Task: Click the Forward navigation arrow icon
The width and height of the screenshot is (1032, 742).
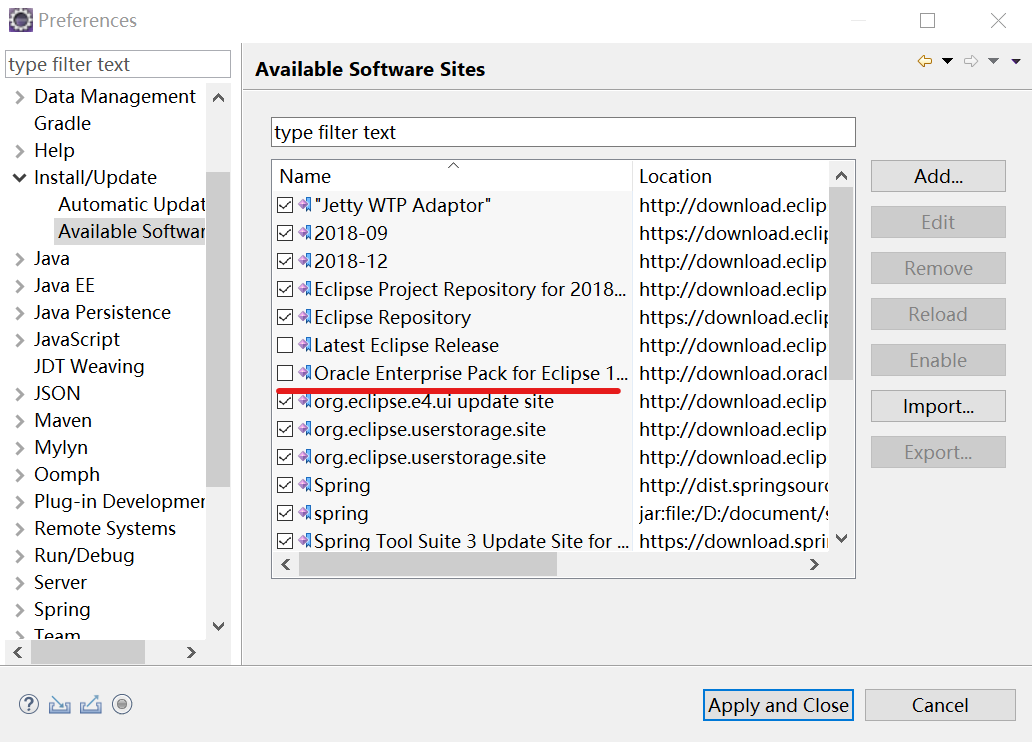Action: (x=971, y=61)
